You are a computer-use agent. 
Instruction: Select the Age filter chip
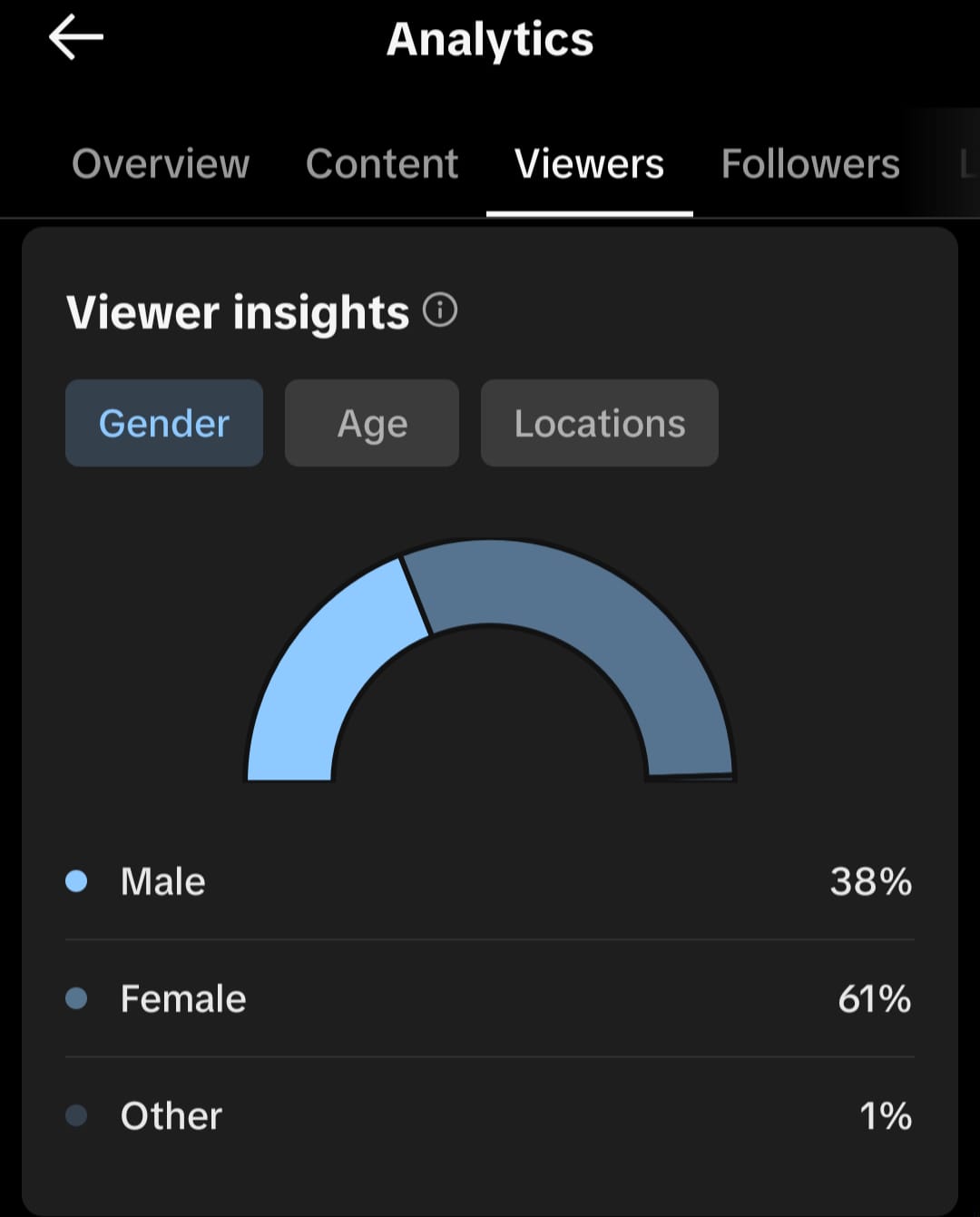click(372, 423)
